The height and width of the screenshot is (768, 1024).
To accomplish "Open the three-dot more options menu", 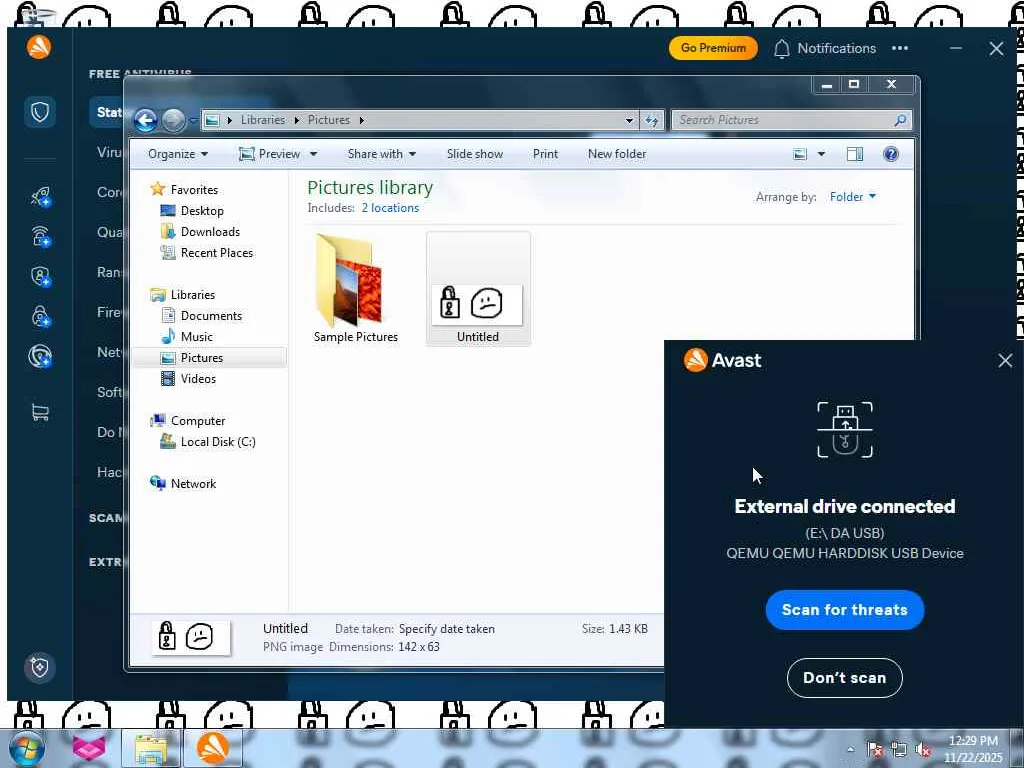I will [x=900, y=48].
